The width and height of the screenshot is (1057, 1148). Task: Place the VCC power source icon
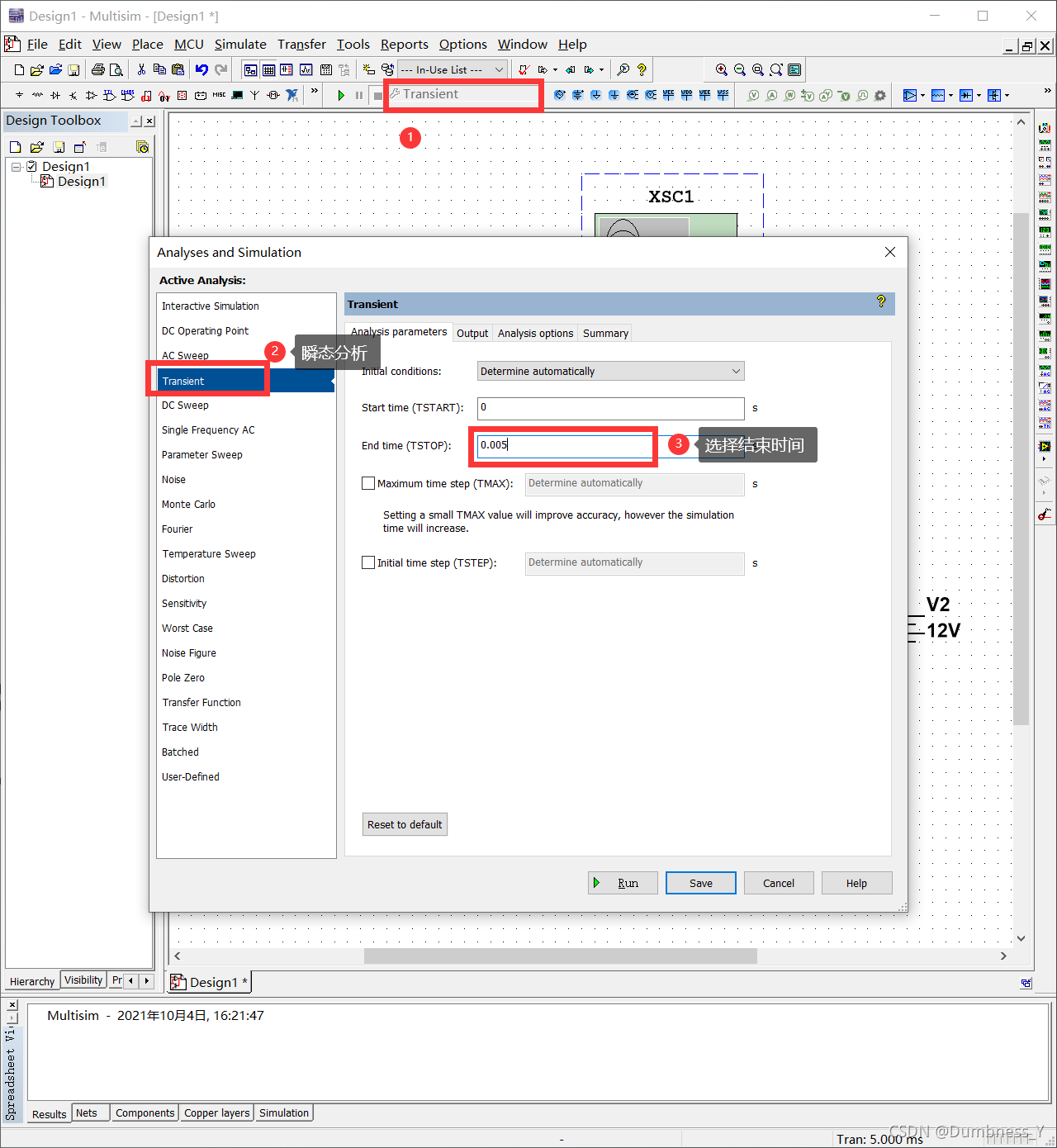[668, 95]
